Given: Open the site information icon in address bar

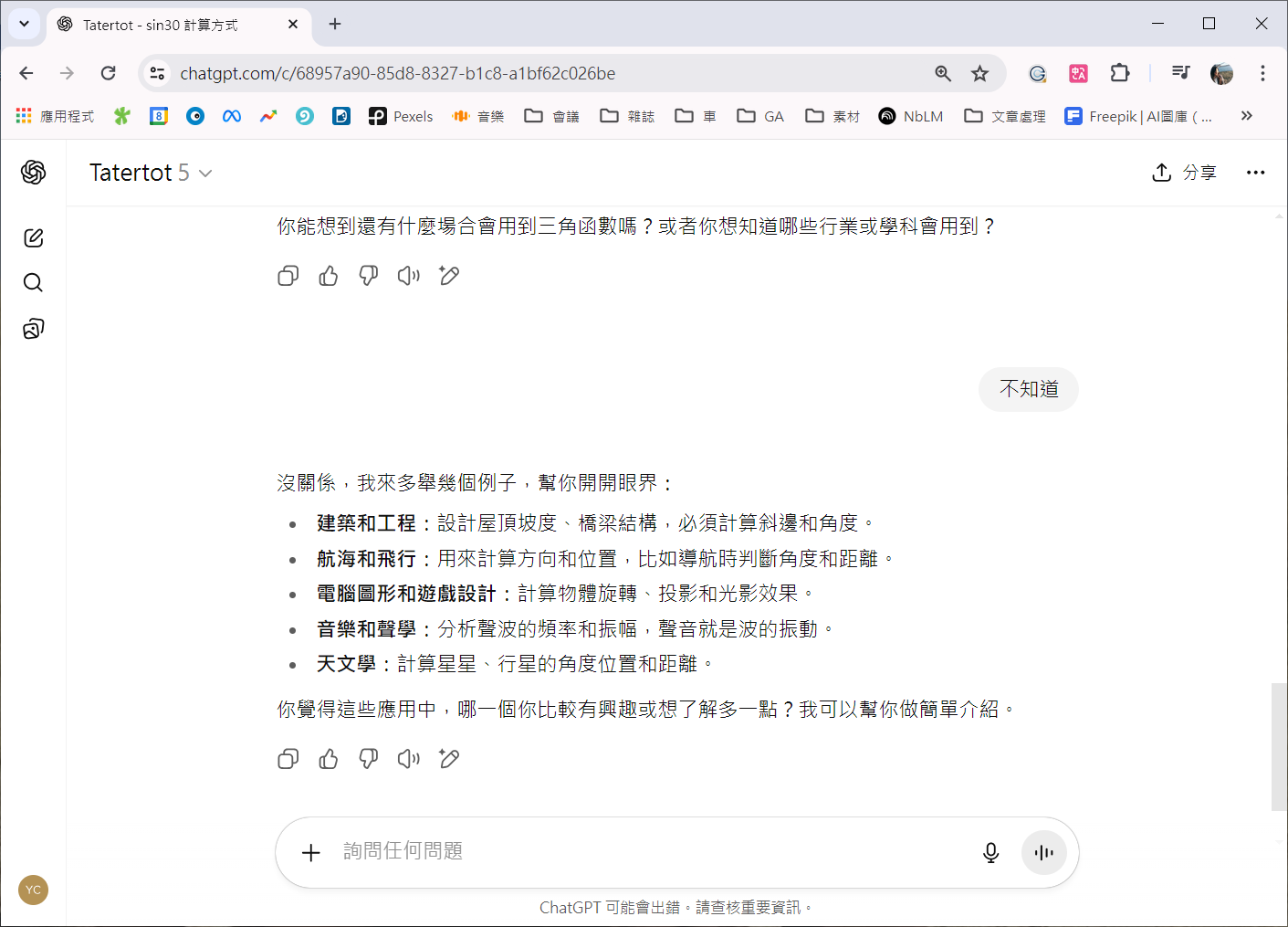Looking at the screenshot, I should tap(157, 73).
